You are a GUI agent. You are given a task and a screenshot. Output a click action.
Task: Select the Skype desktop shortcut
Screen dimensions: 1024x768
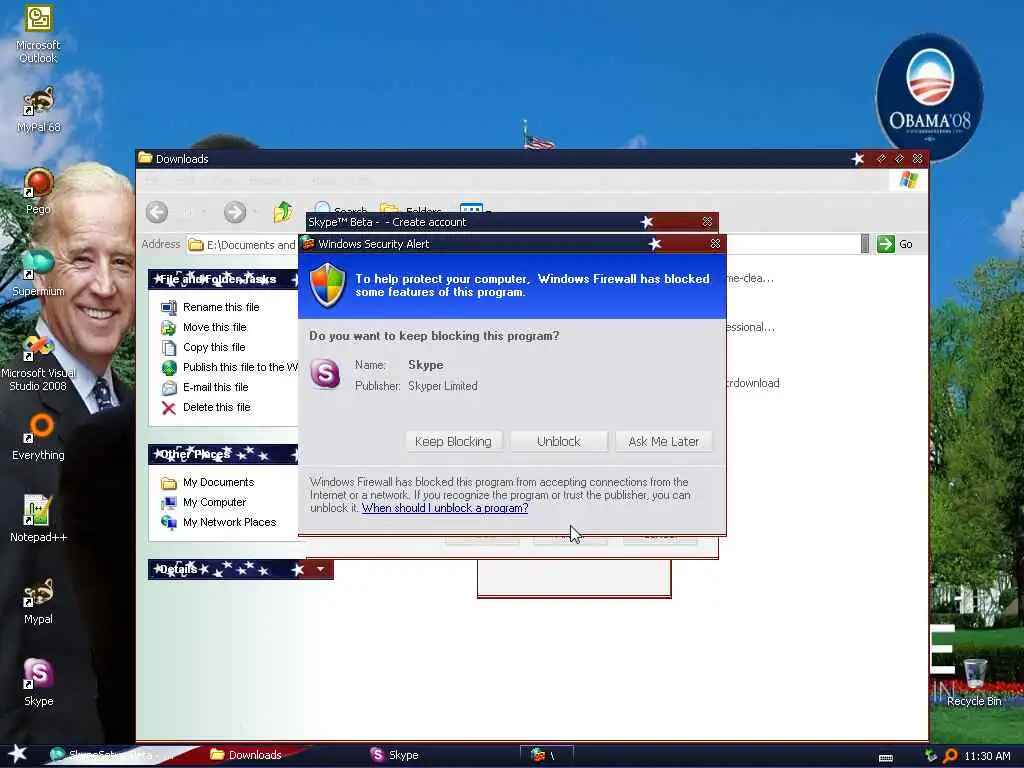(x=38, y=682)
